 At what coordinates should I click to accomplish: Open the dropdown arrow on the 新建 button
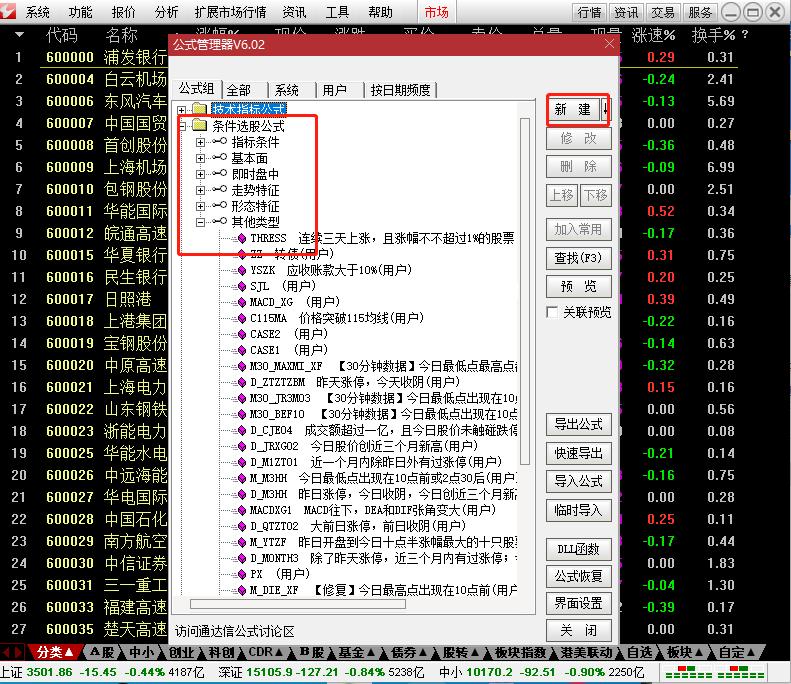point(605,109)
